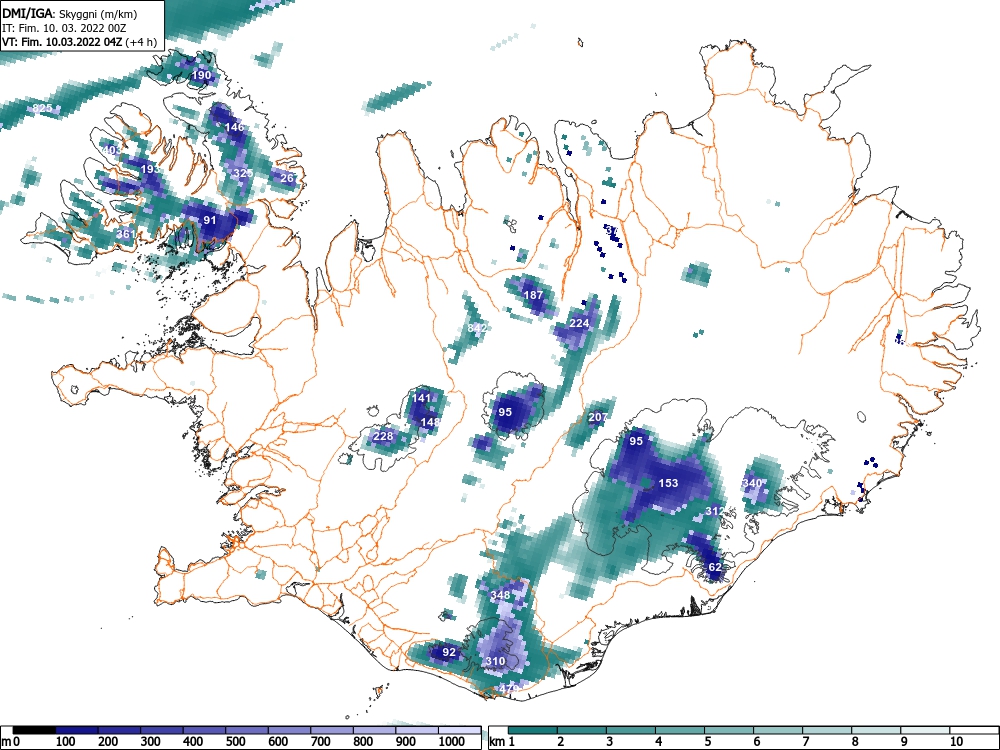Click the 92 visibility label

(x=449, y=652)
